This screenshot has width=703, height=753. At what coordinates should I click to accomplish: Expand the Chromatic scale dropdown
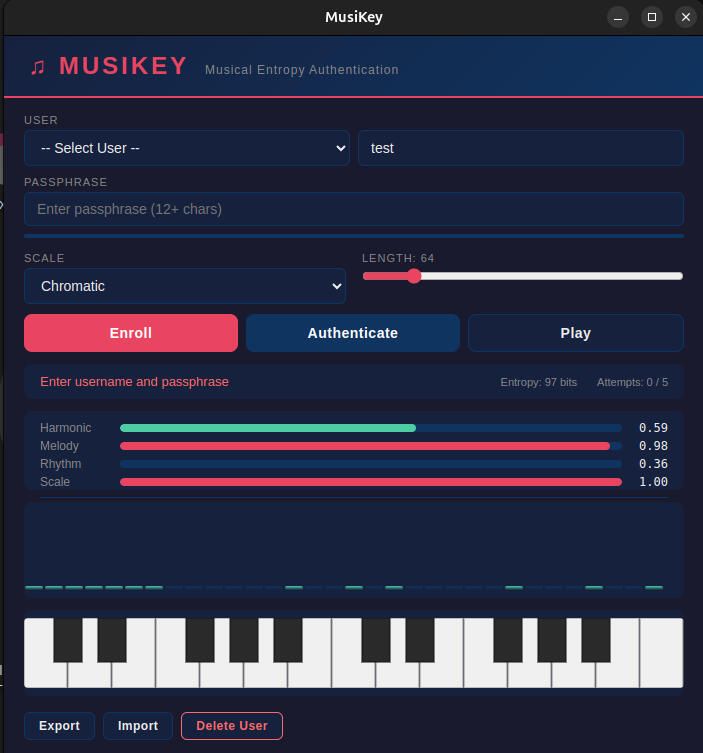tap(185, 286)
